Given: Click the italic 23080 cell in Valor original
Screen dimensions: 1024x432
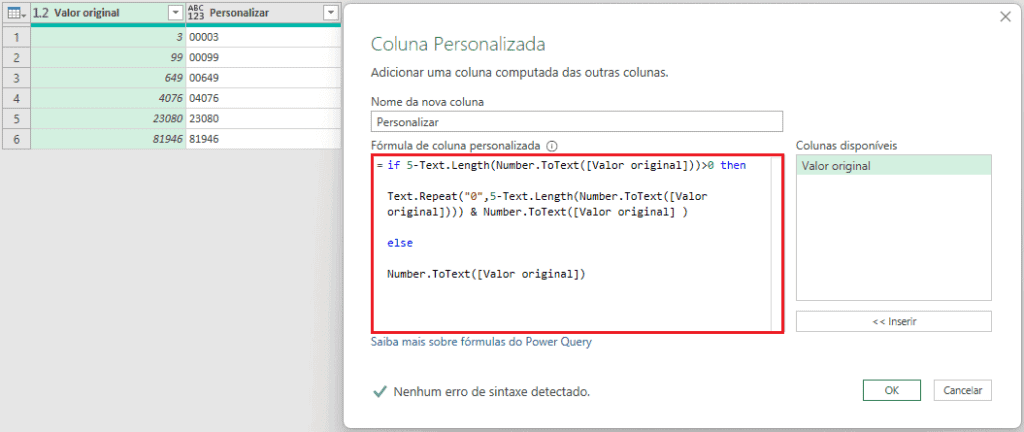Looking at the screenshot, I should 108,119.
